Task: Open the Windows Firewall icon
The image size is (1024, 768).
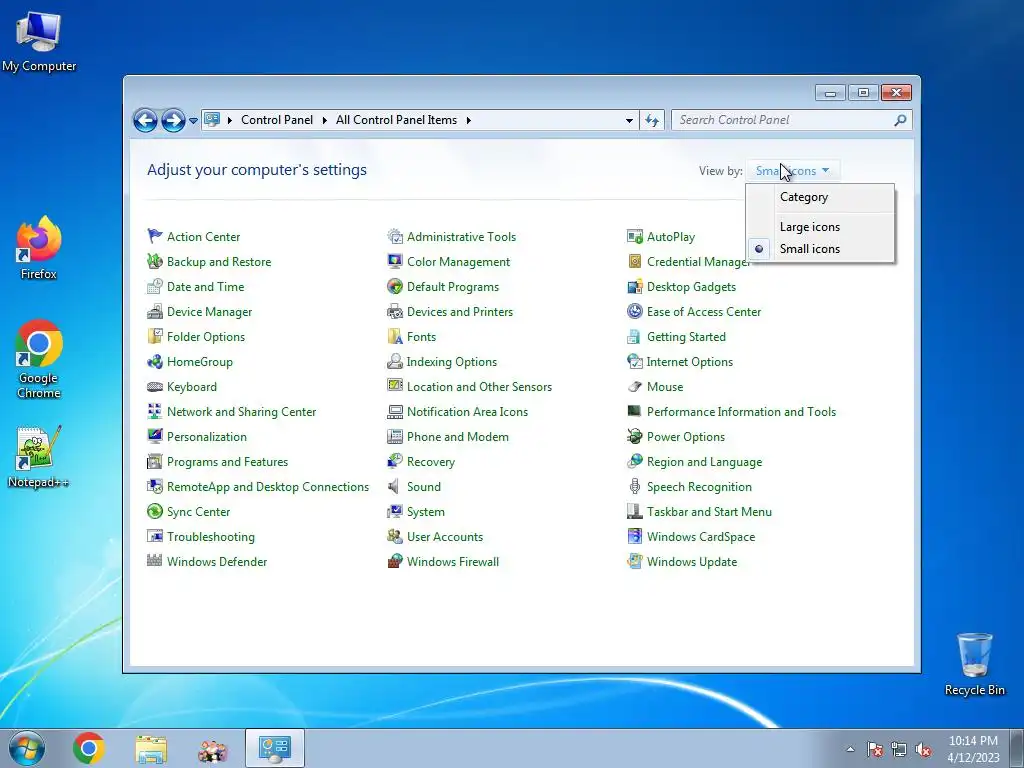Action: coord(394,562)
